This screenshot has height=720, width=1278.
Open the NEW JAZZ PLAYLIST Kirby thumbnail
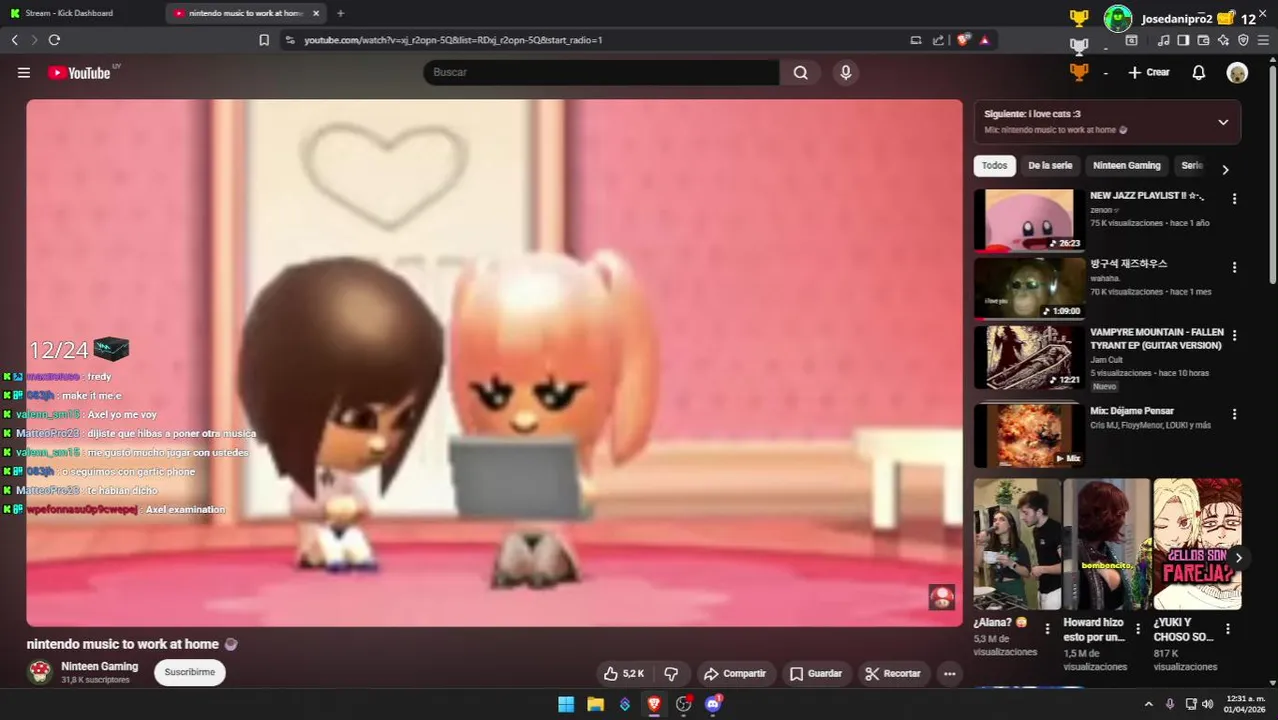[x=1029, y=220]
